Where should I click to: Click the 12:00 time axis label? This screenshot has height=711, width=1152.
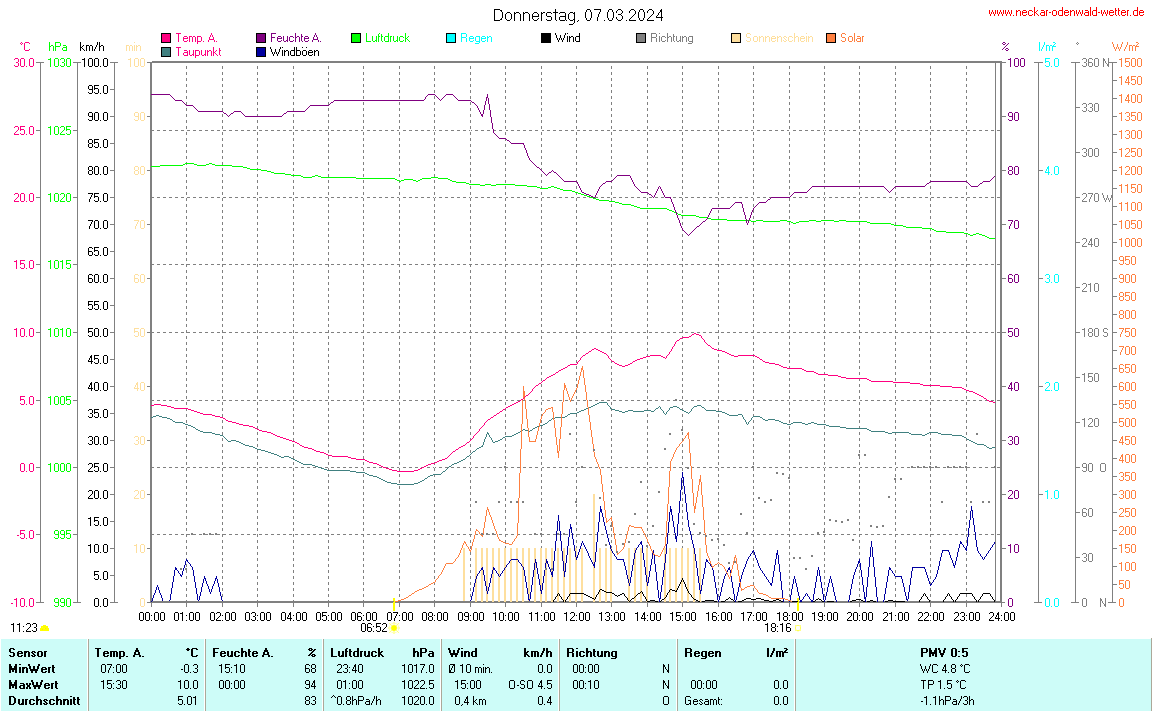576,617
